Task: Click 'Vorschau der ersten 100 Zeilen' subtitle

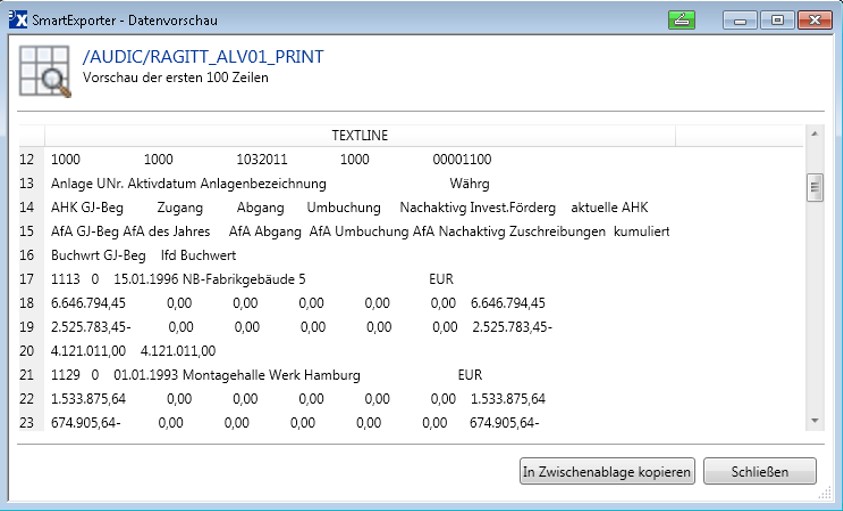Action: tap(175, 77)
